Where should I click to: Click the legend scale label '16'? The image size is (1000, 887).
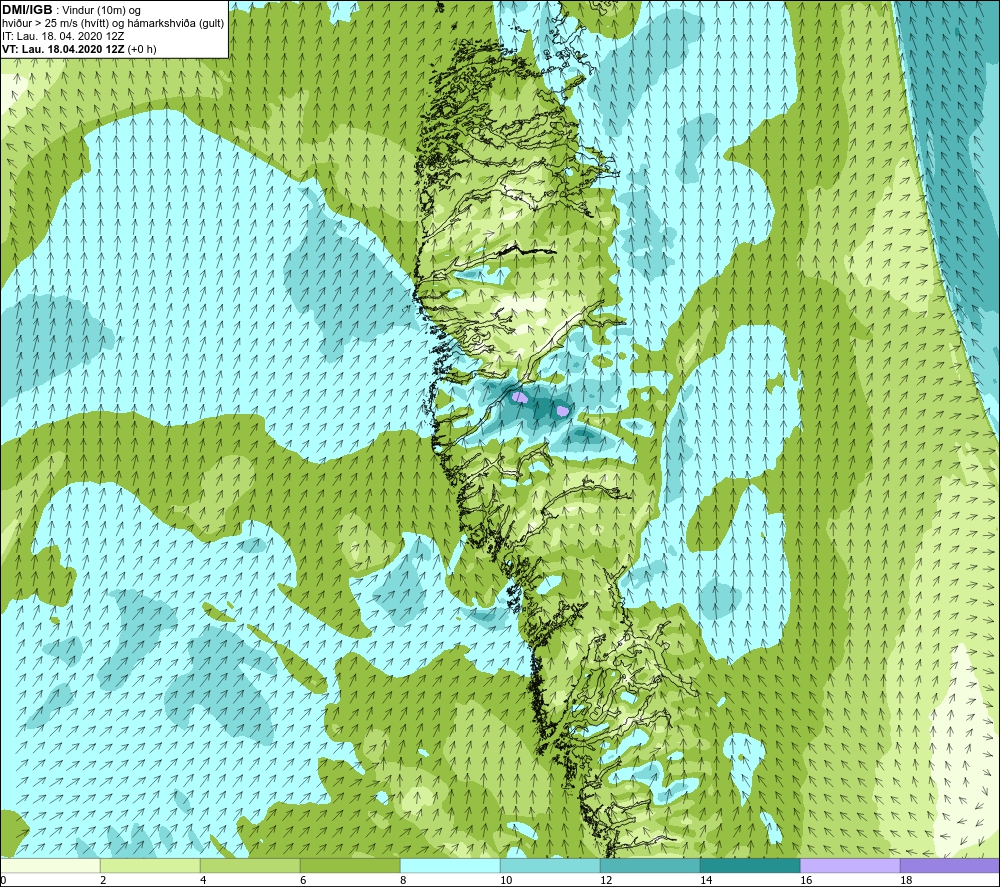(806, 880)
